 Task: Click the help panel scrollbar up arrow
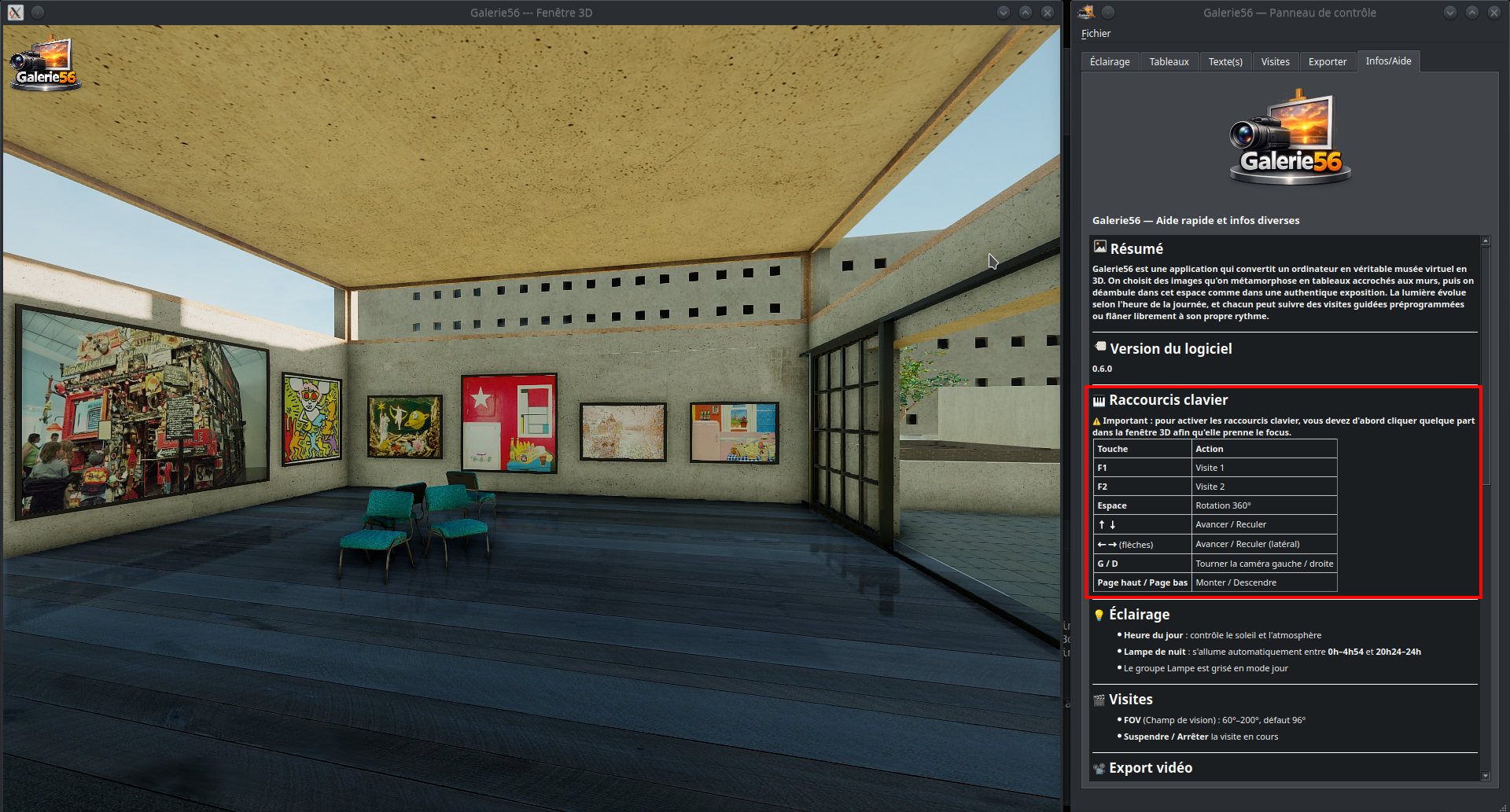[x=1486, y=241]
